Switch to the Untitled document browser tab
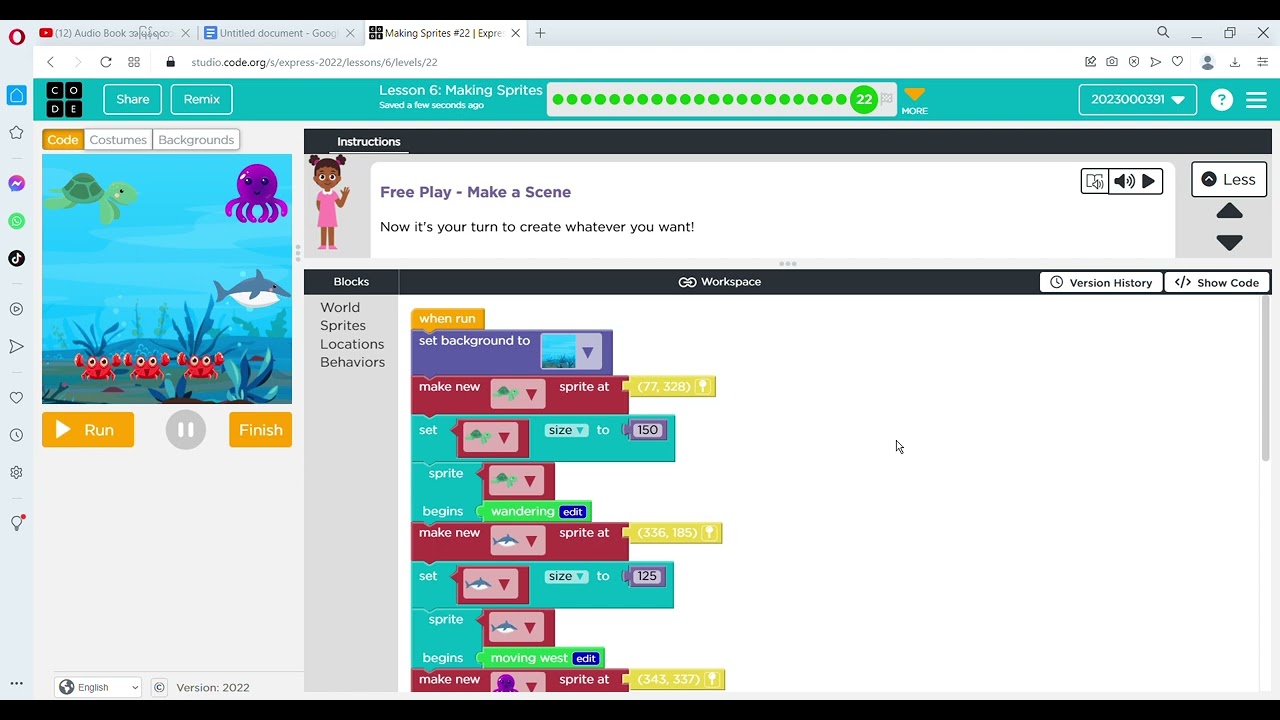Image resolution: width=1280 pixels, height=720 pixels. tap(278, 33)
